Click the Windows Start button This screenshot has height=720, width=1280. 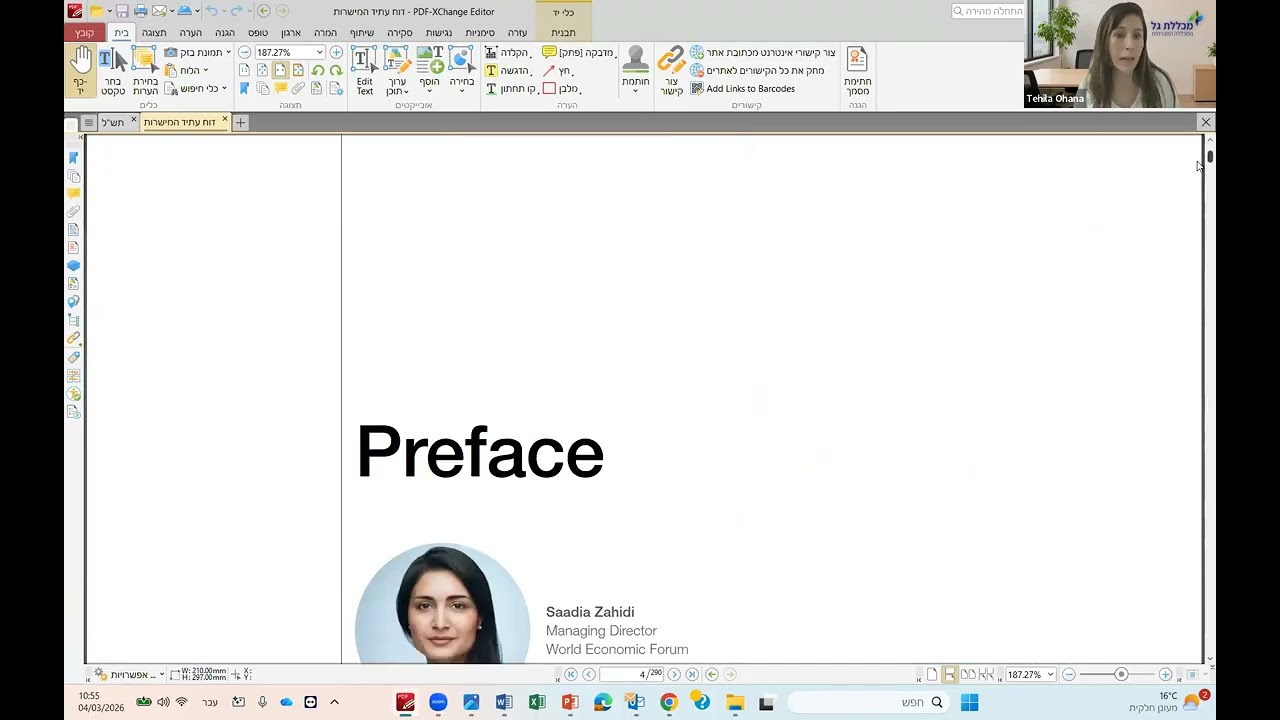tap(969, 703)
